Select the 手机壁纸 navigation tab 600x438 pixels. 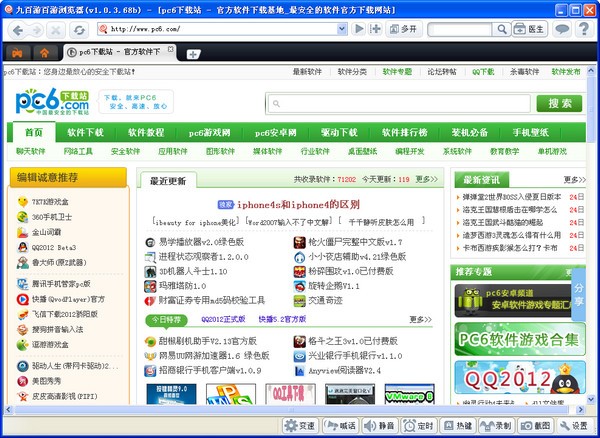(530, 132)
